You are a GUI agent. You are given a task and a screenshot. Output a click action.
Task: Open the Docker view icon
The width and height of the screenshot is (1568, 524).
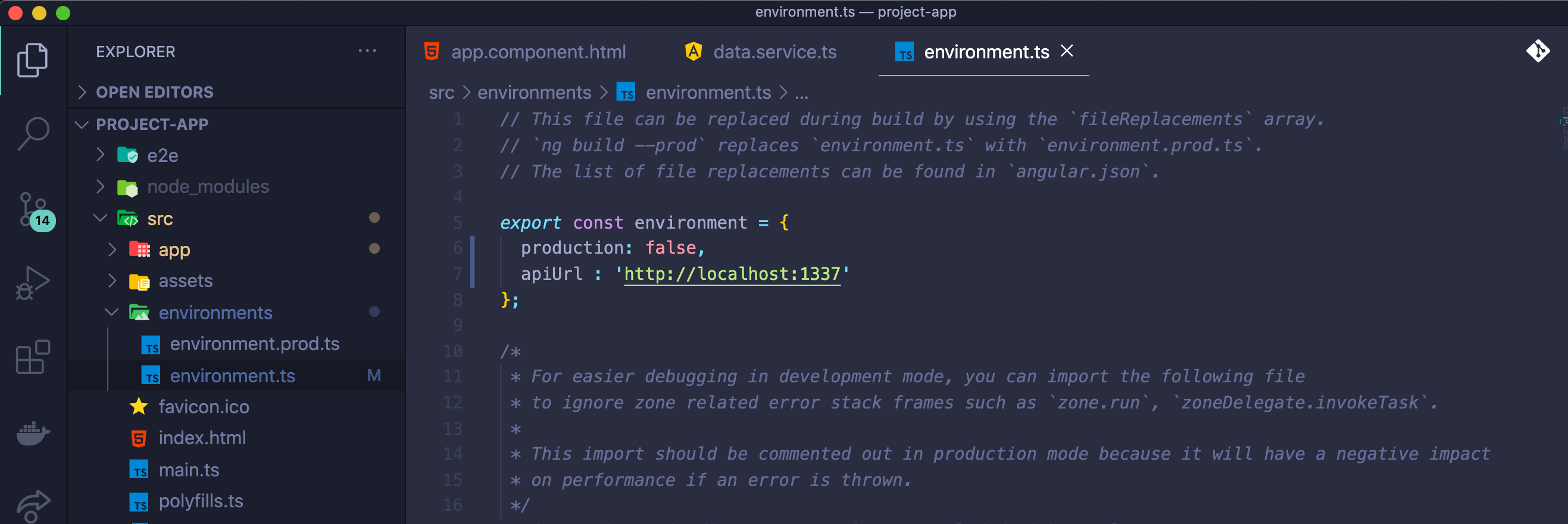click(x=33, y=433)
